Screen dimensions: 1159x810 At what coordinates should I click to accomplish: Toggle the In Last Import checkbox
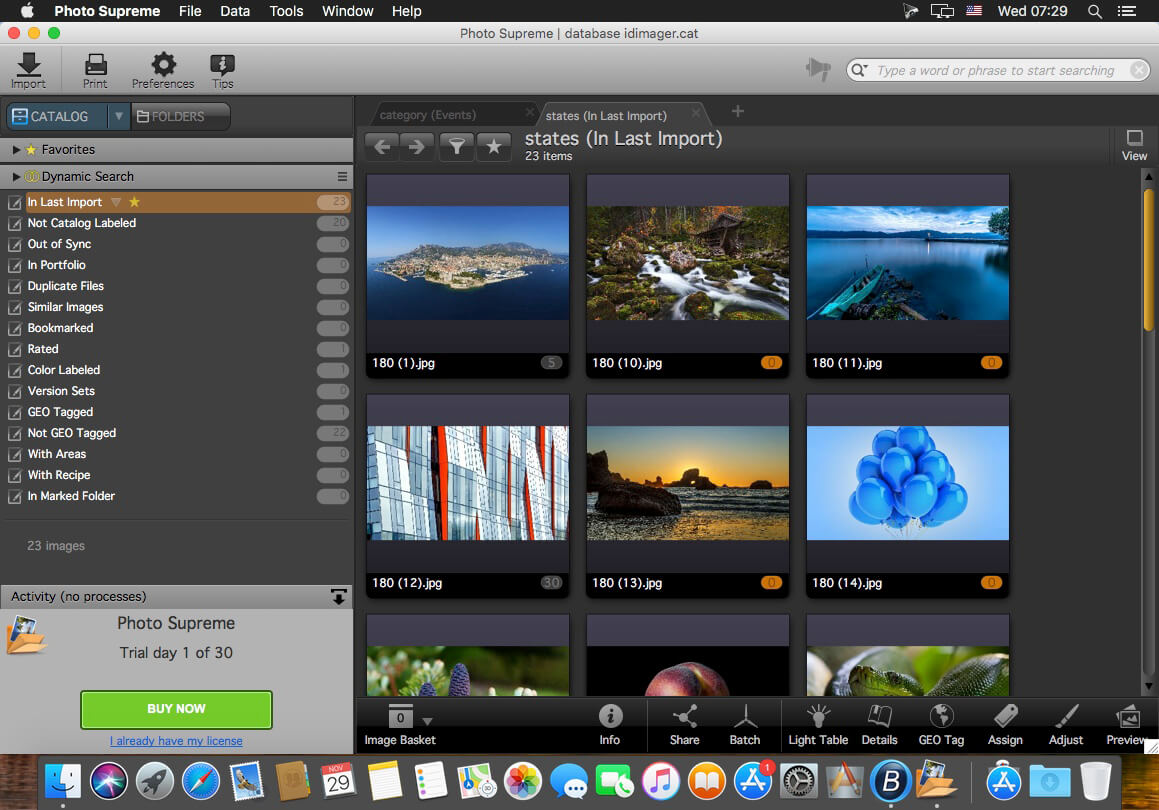14,202
